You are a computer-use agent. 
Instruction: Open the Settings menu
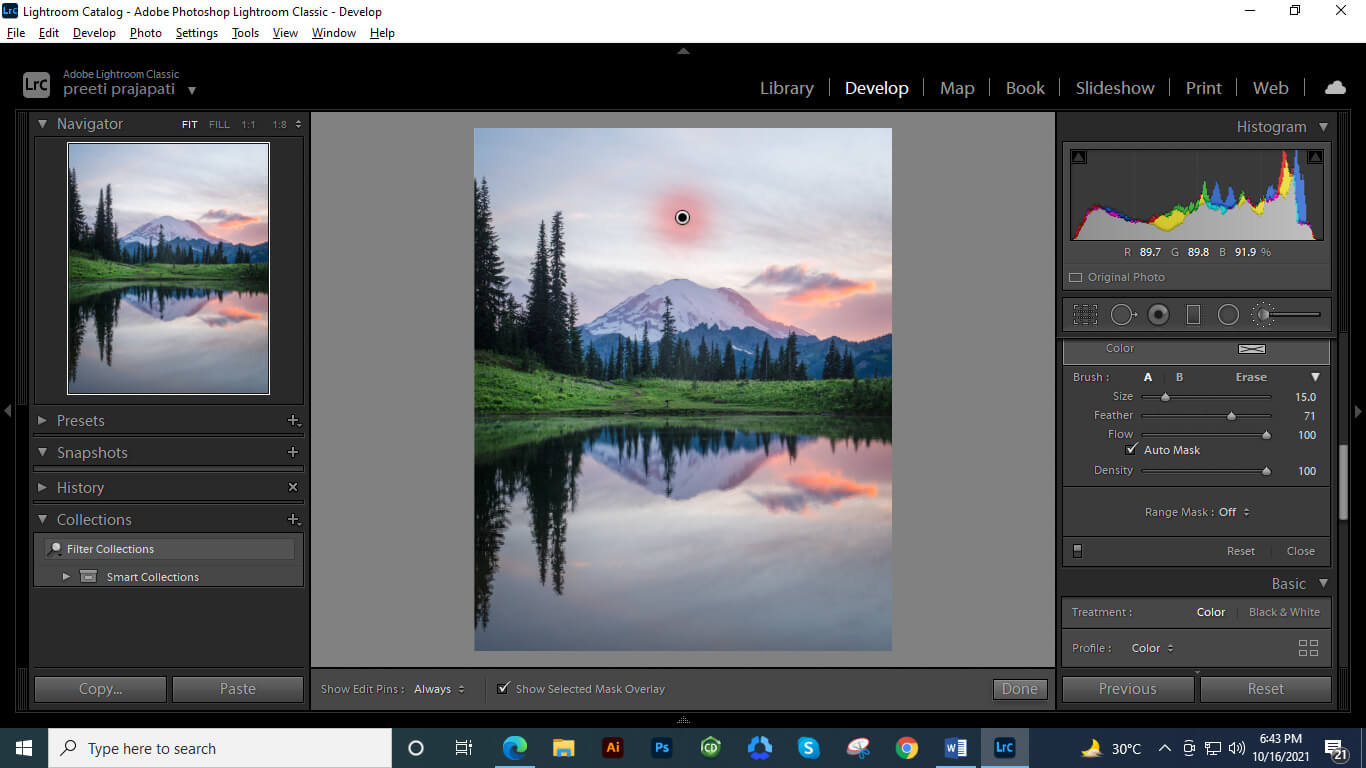pos(196,32)
